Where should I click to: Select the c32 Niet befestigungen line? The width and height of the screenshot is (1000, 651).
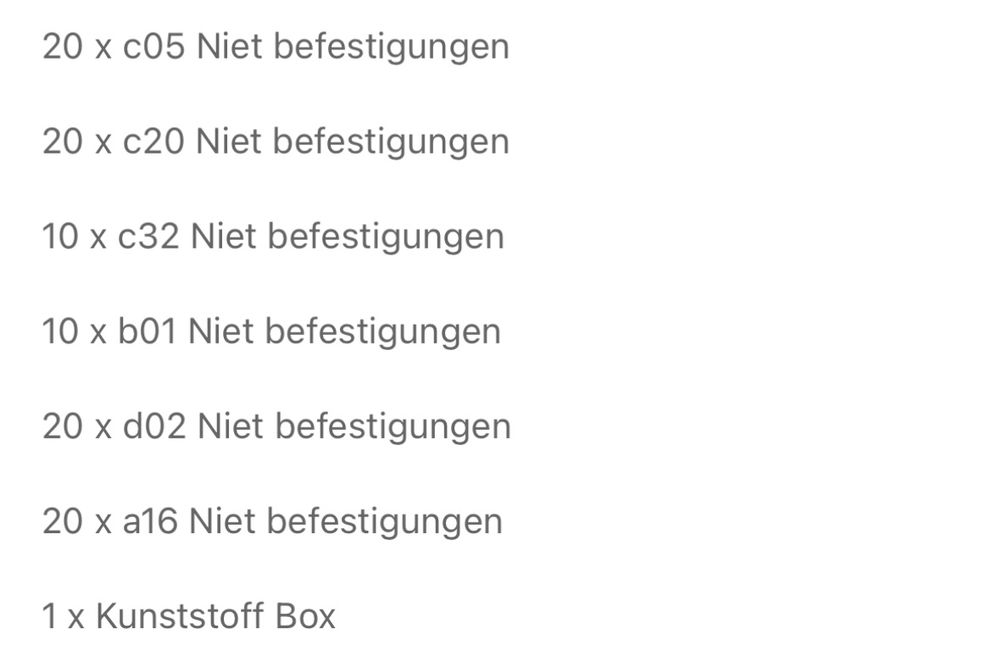pos(273,237)
